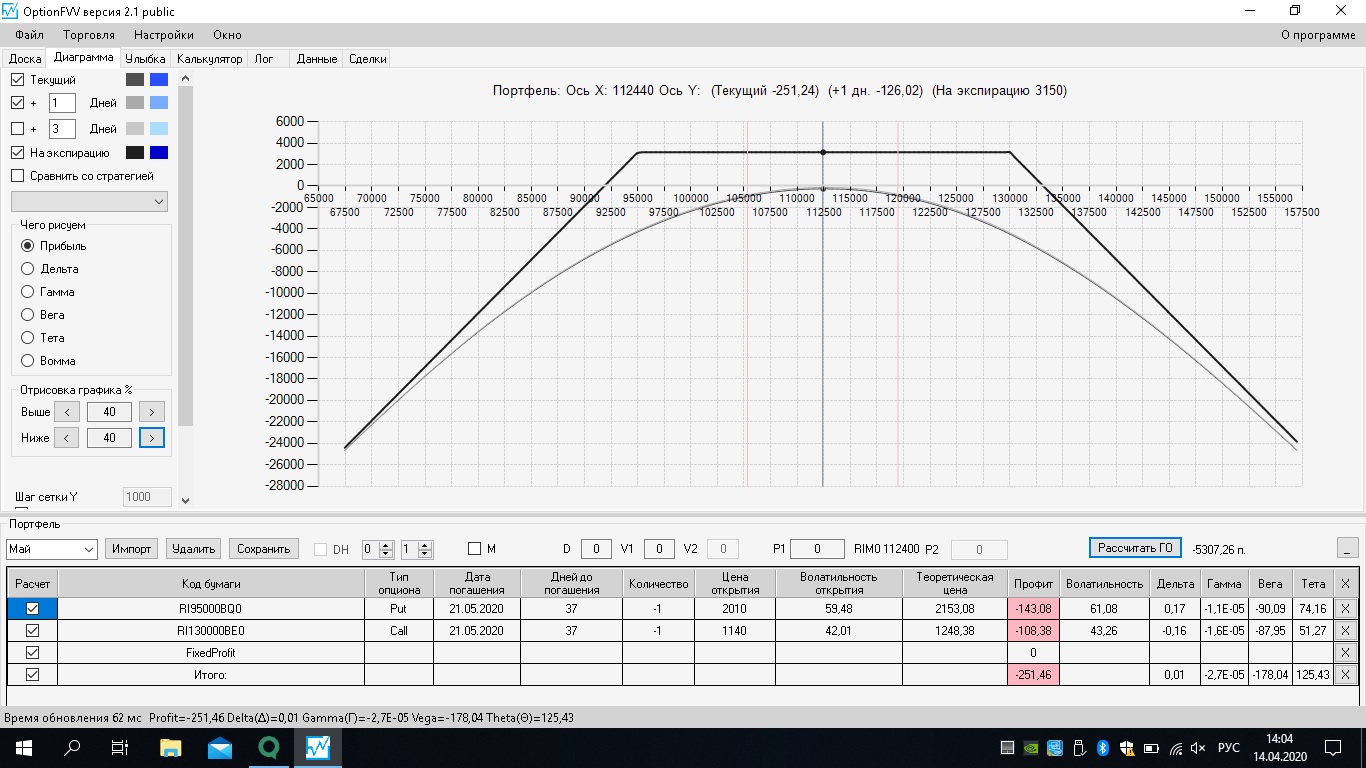
Task: Pick the dark blue На экспирацию swatch
Action: click(x=158, y=153)
